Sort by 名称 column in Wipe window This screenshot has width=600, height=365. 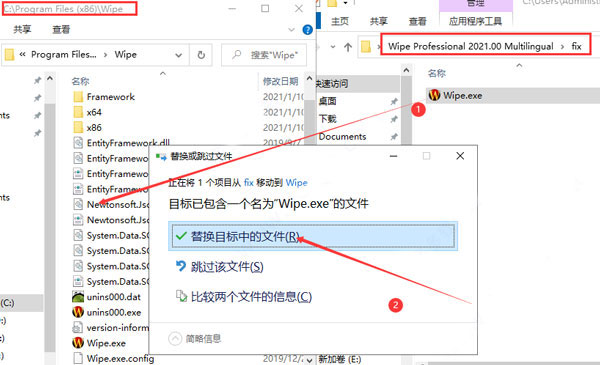(80, 81)
